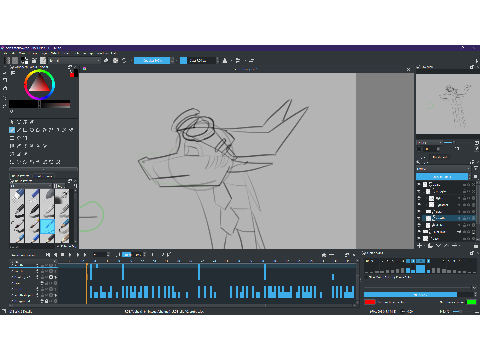
Task: Close the open canvas document tab
Action: click(408, 69)
